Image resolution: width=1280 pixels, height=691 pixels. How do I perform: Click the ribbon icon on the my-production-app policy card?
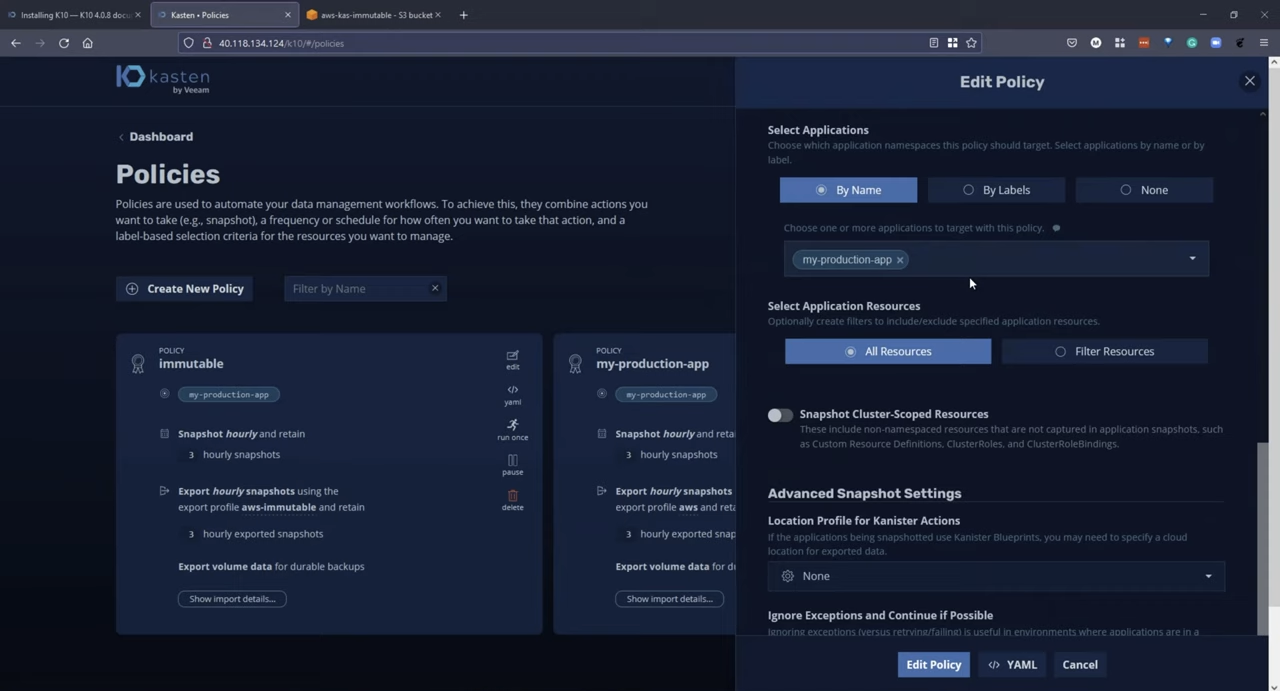tap(575, 364)
